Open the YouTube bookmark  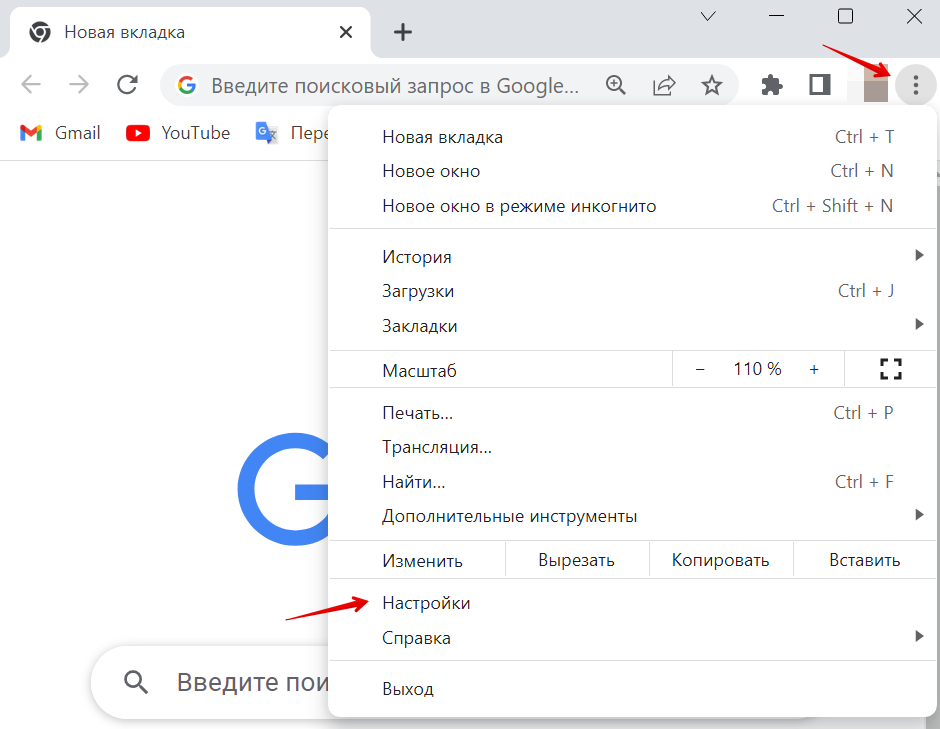click(178, 133)
